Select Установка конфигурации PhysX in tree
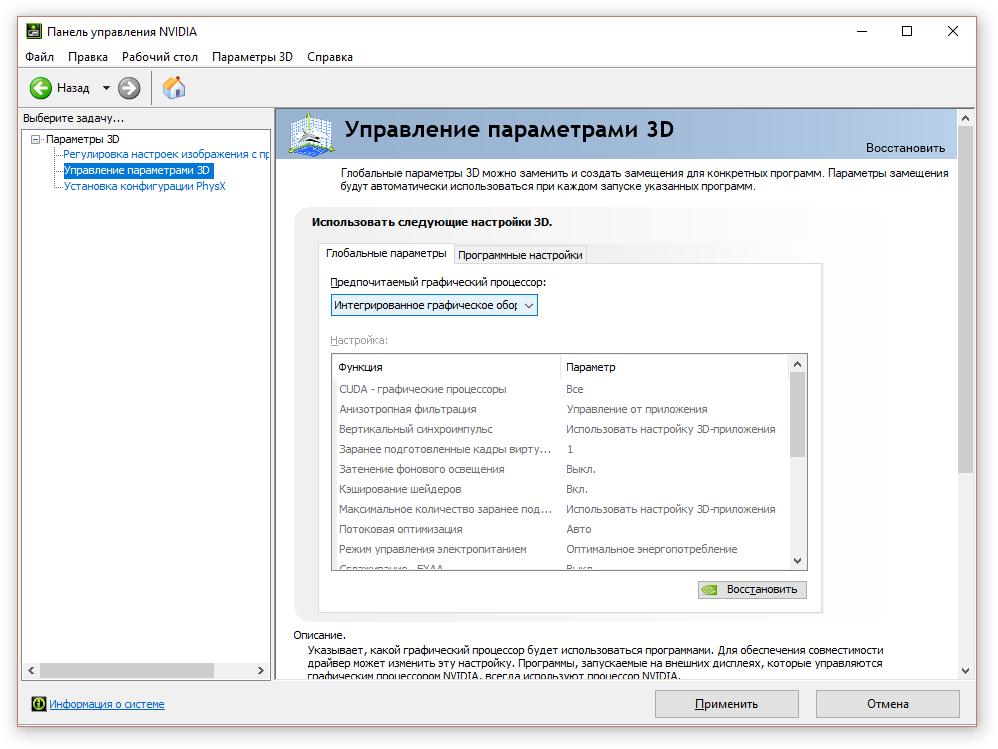Image resolution: width=998 pixels, height=749 pixels. pos(145,186)
